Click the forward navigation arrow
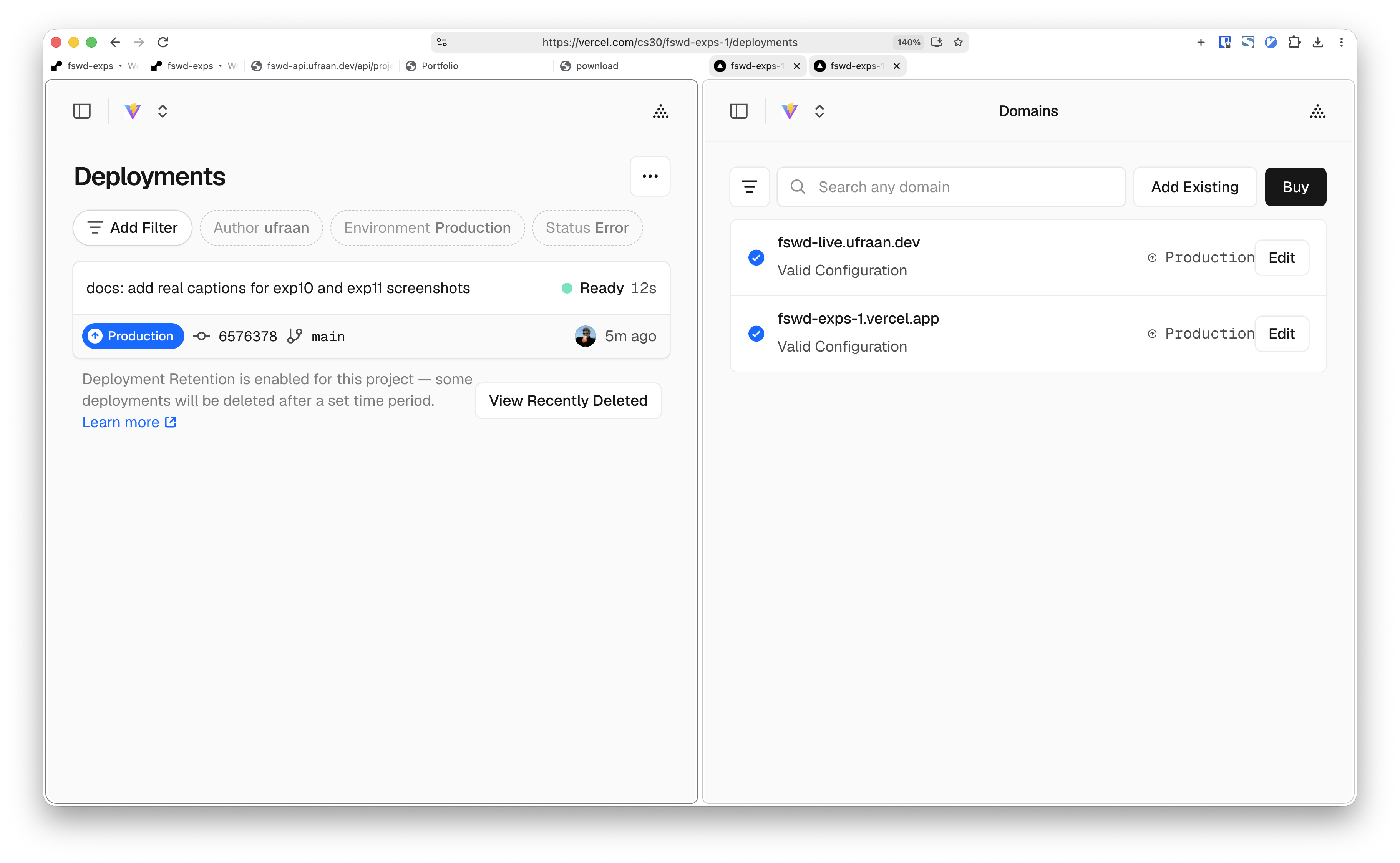This screenshot has height=863, width=1400. [x=139, y=42]
